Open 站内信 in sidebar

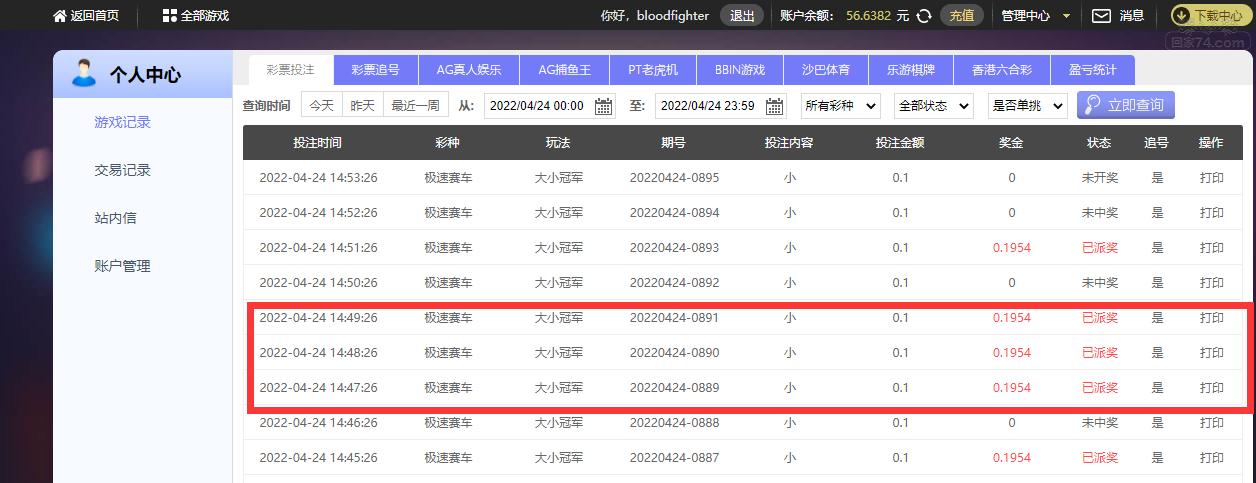click(115, 218)
